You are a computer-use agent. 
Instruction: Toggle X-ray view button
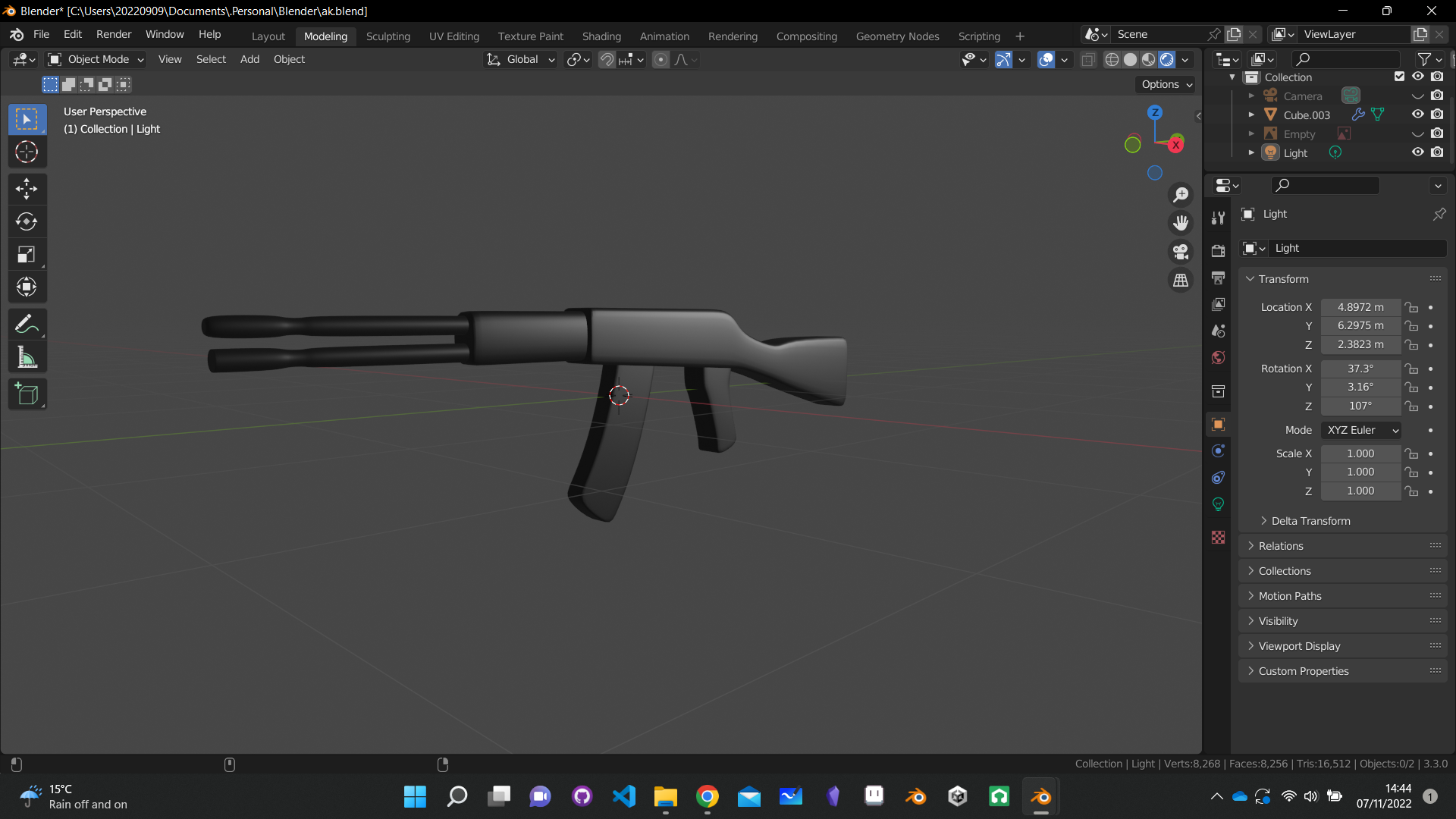(1087, 59)
